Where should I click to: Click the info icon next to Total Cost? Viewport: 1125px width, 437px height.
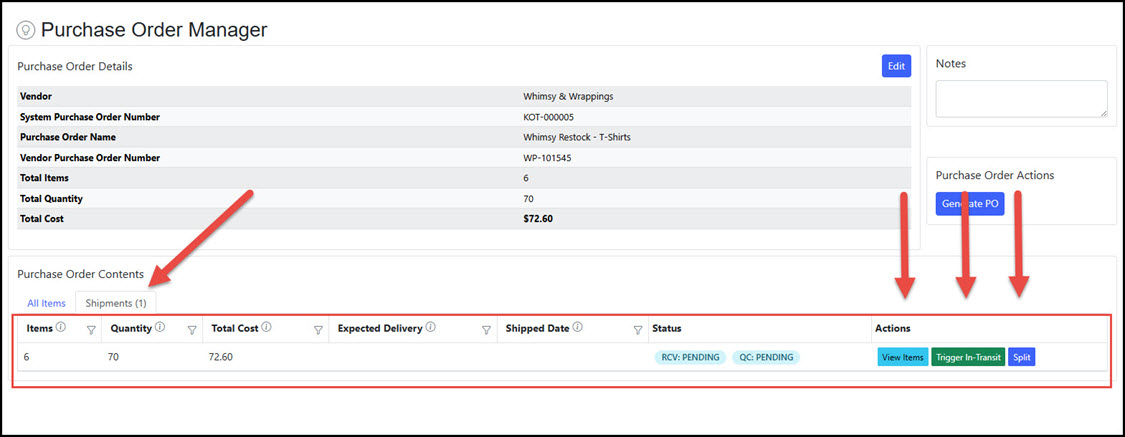click(x=266, y=327)
